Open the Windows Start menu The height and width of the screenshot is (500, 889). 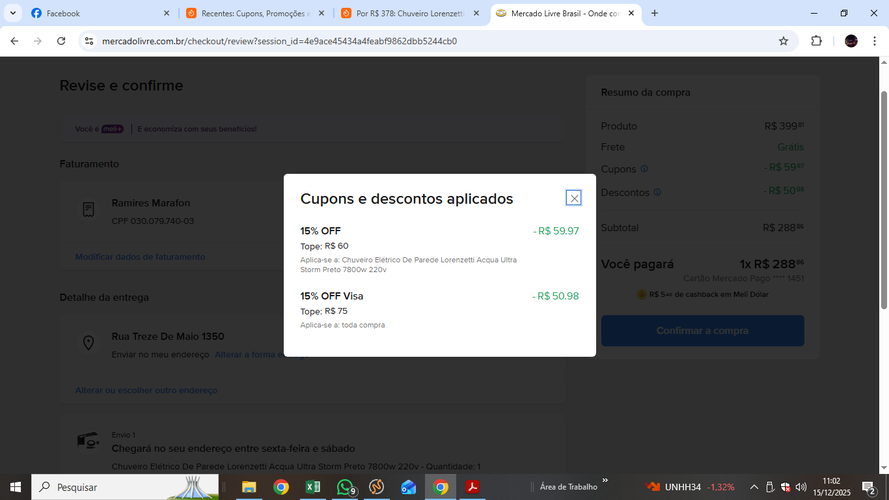pyautogui.click(x=15, y=487)
